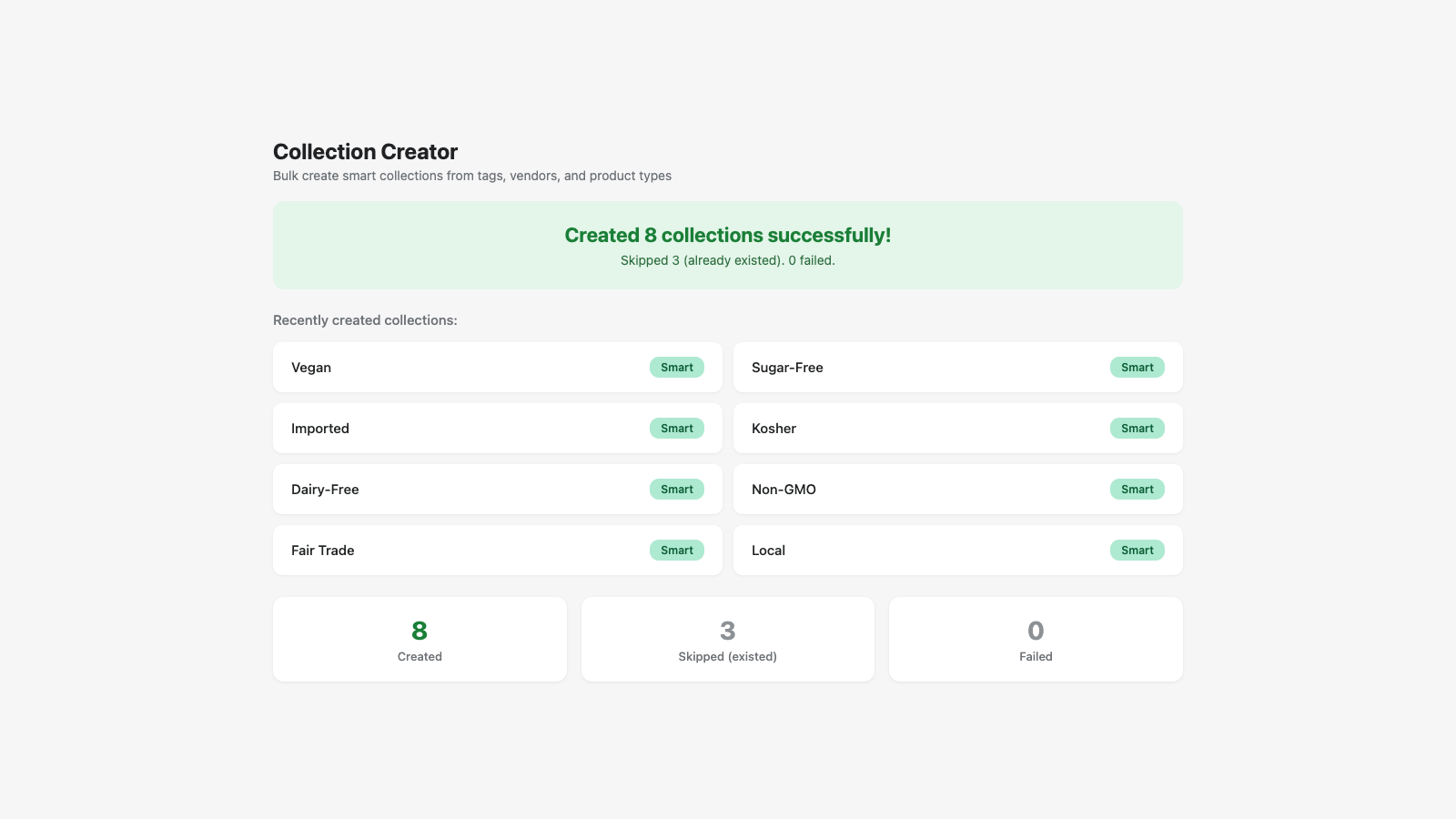The height and width of the screenshot is (819, 1456).
Task: Select the Smart tag for Imported
Action: click(676, 429)
